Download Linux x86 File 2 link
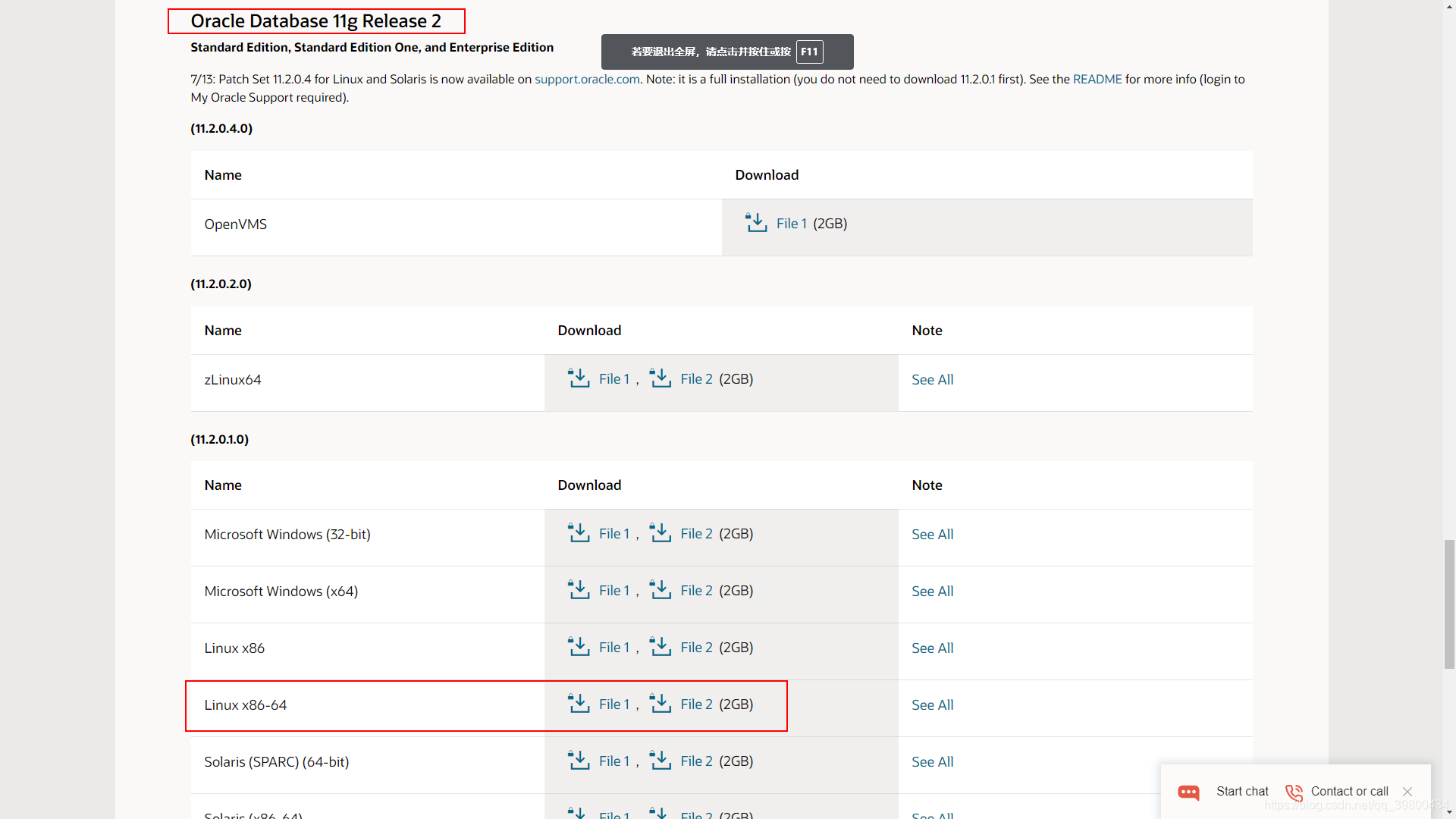Viewport: 1456px width, 819px height. point(696,647)
